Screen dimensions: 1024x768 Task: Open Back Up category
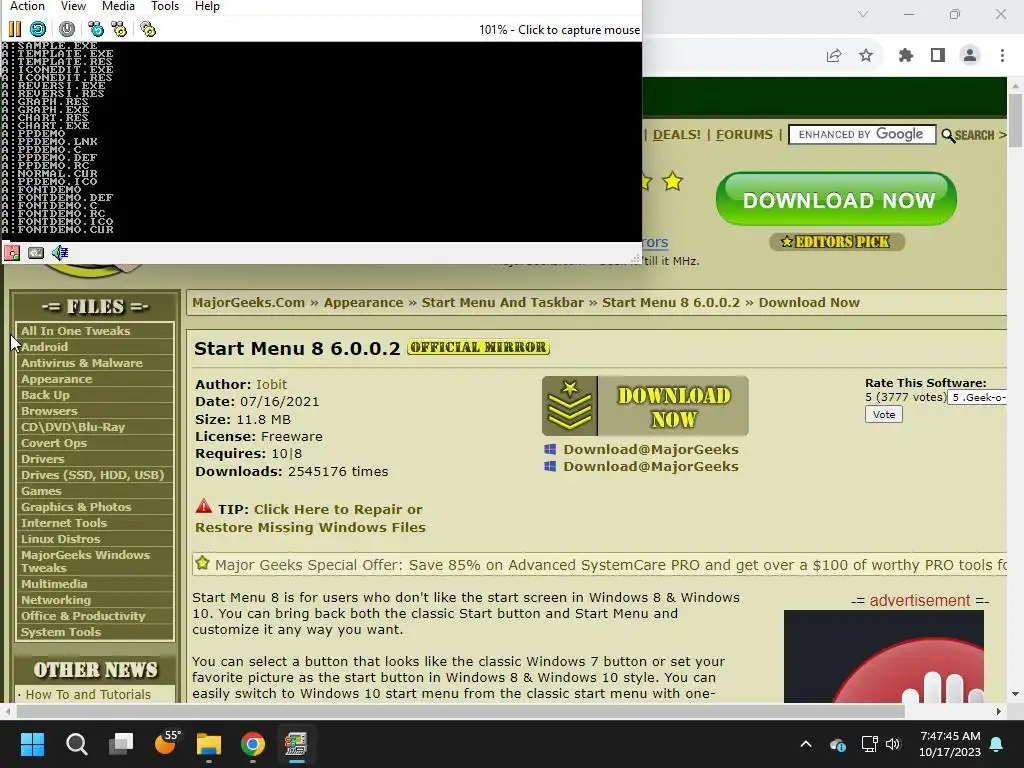tap(45, 395)
